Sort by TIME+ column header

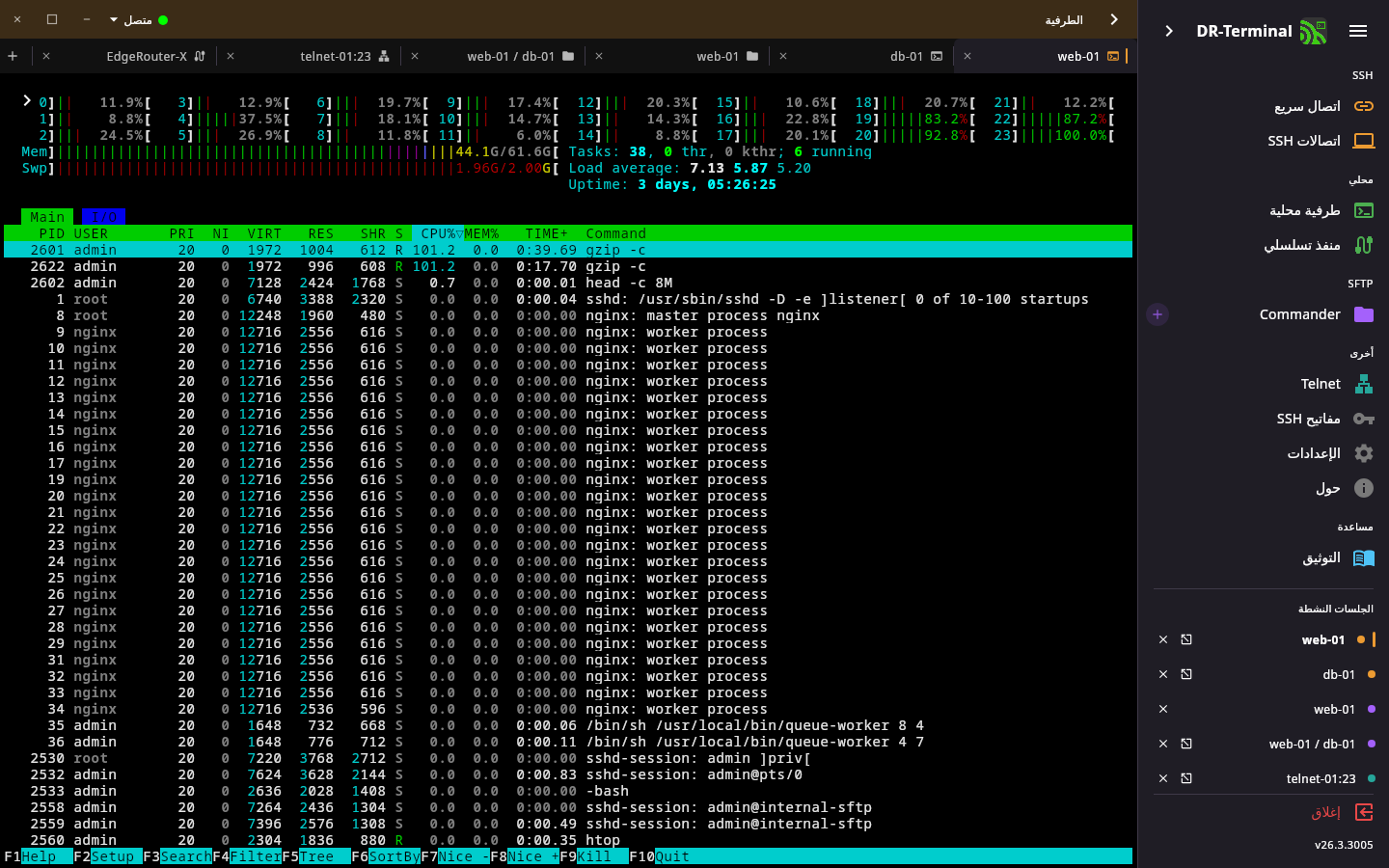point(547,233)
